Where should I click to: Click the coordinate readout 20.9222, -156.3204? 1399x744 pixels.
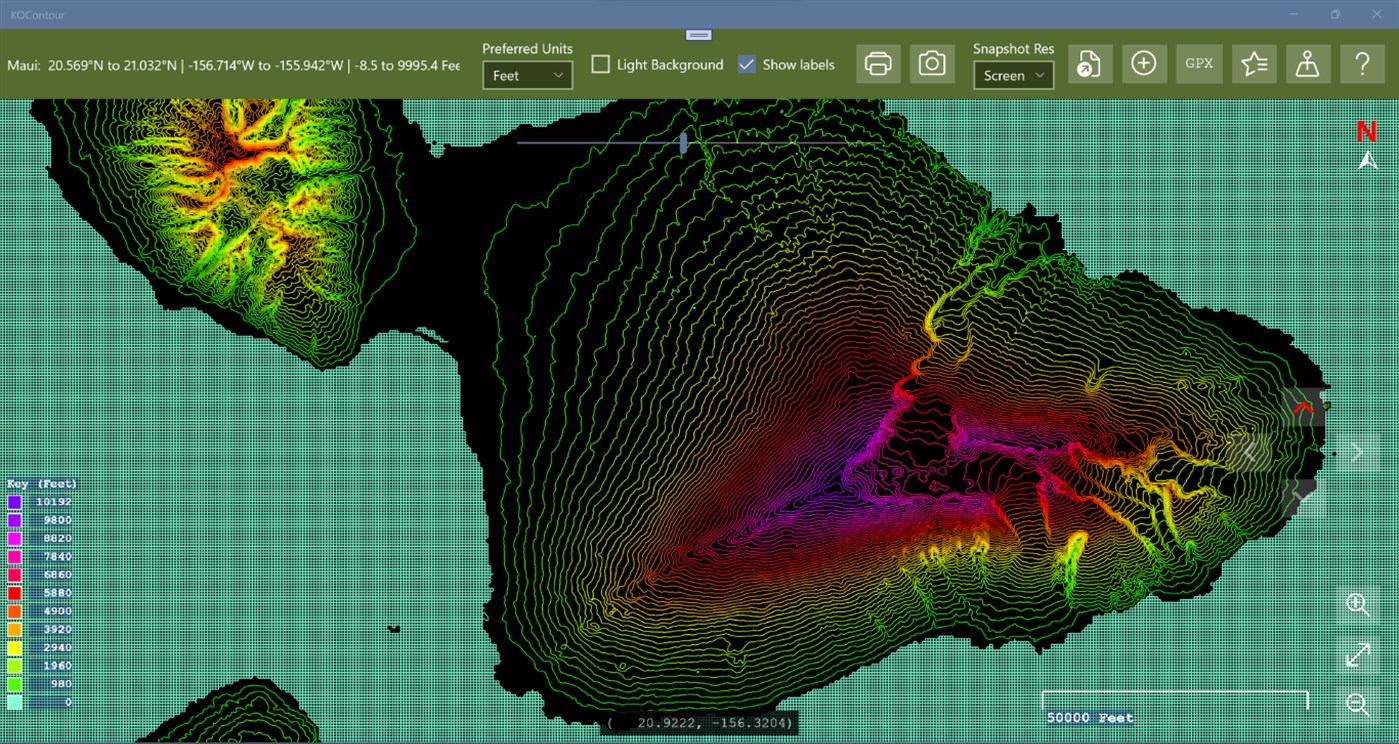[700, 722]
